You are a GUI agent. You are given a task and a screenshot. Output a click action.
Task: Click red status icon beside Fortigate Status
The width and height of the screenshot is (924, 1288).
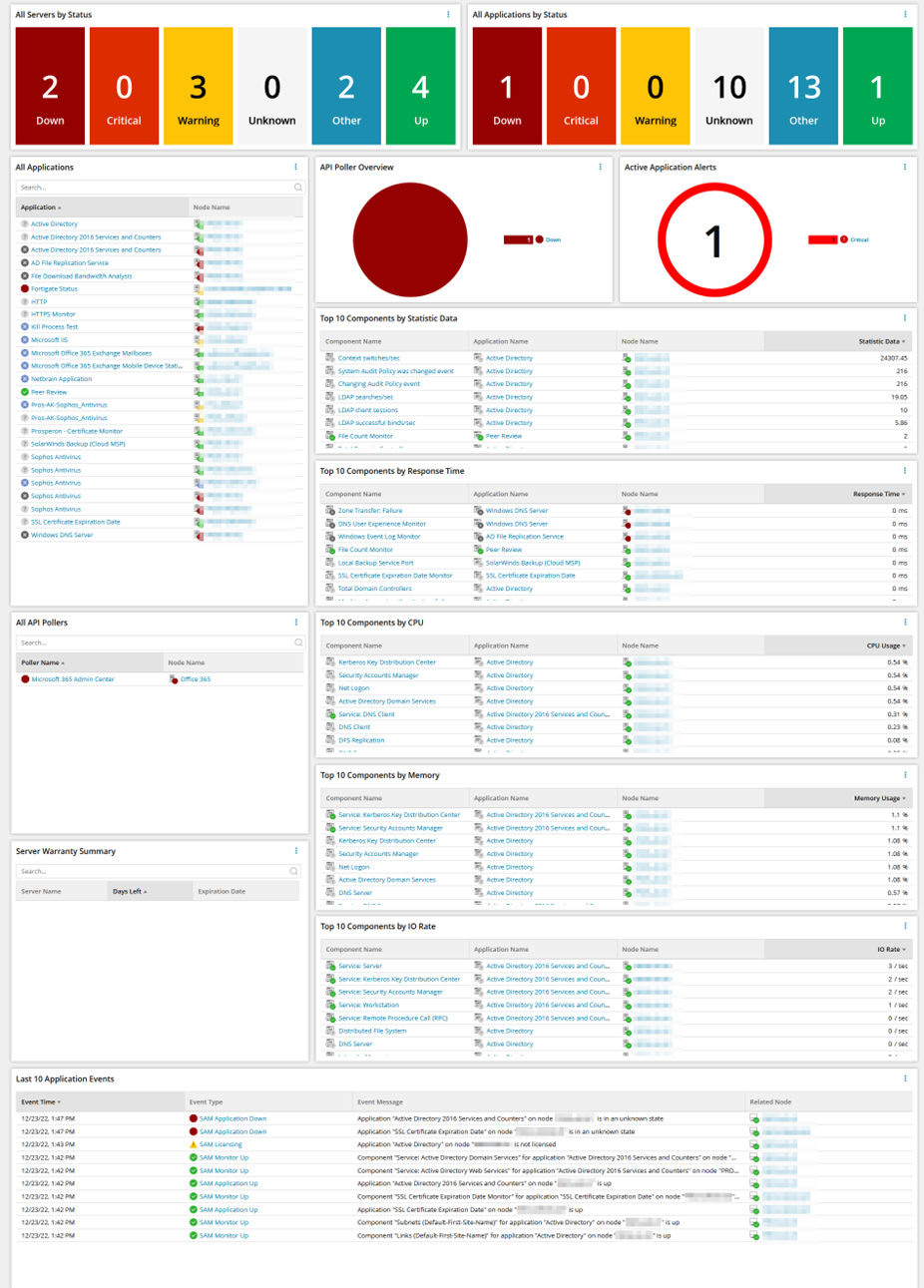click(x=25, y=288)
